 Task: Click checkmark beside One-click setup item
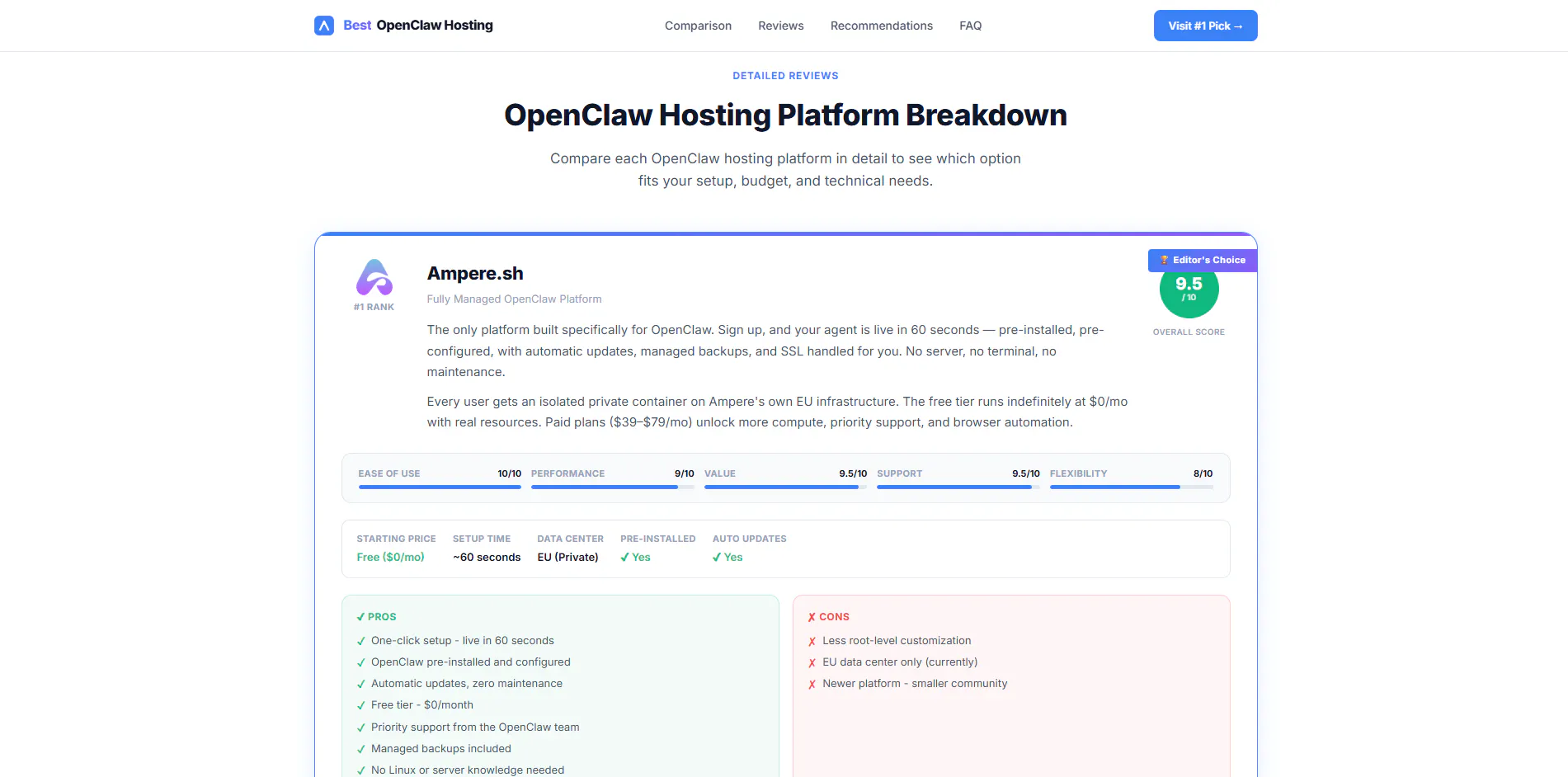(x=360, y=641)
